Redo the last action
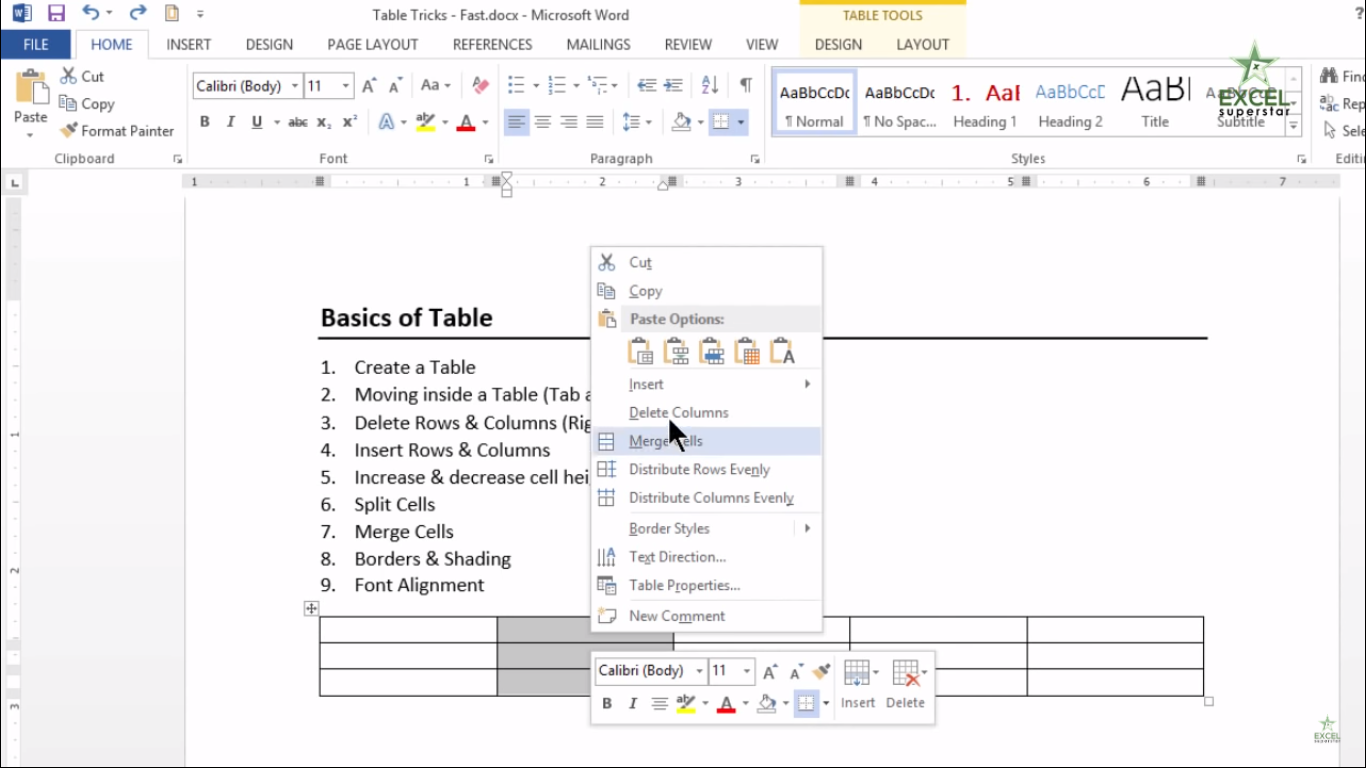This screenshot has height=768, width=1366. [138, 14]
